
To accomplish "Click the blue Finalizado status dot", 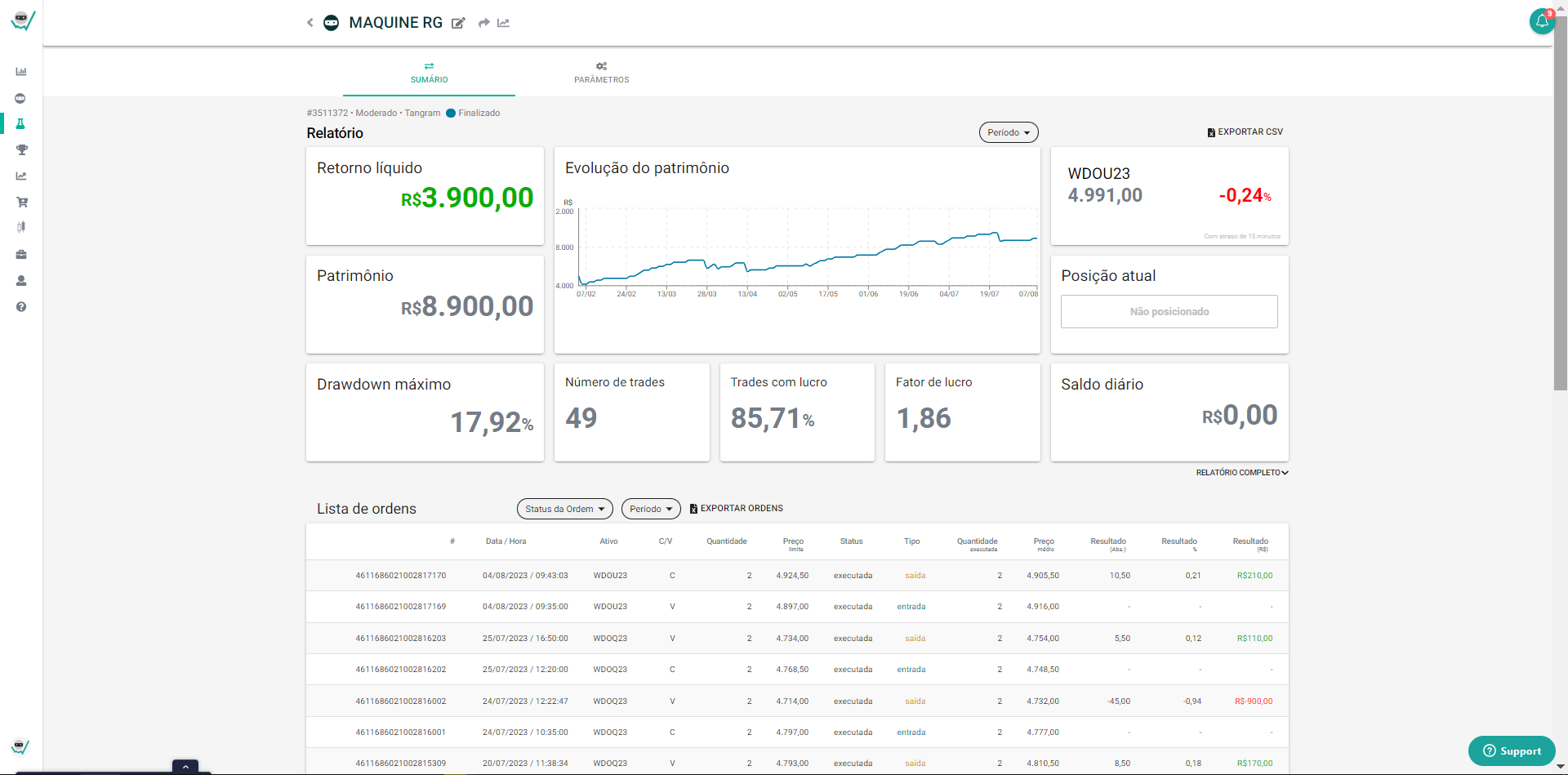I will click(x=450, y=114).
